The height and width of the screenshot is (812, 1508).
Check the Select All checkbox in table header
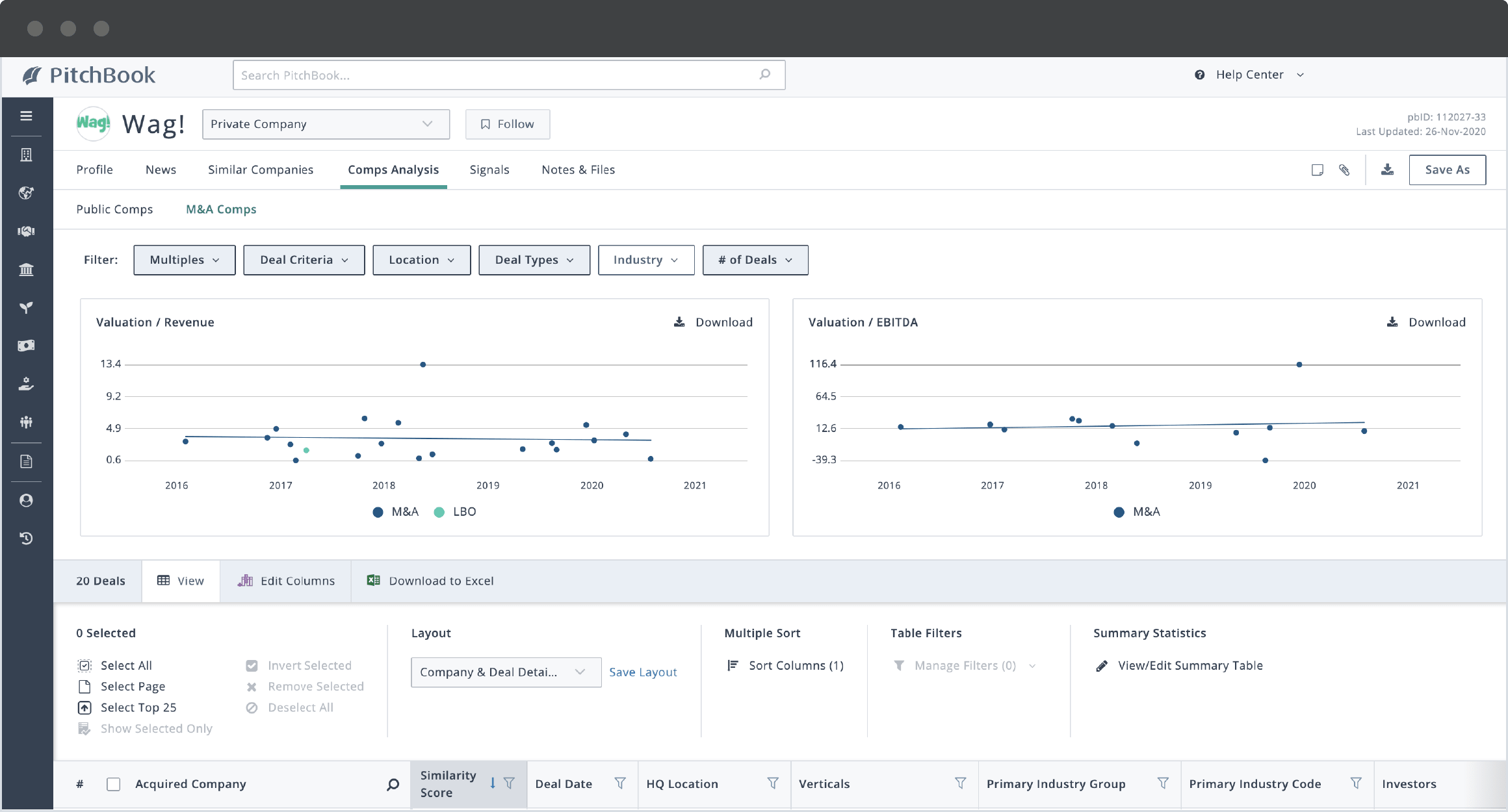click(x=114, y=785)
